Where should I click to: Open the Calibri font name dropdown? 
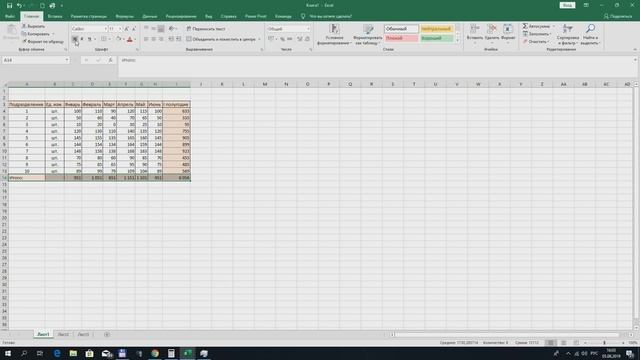pyautogui.click(x=105, y=29)
